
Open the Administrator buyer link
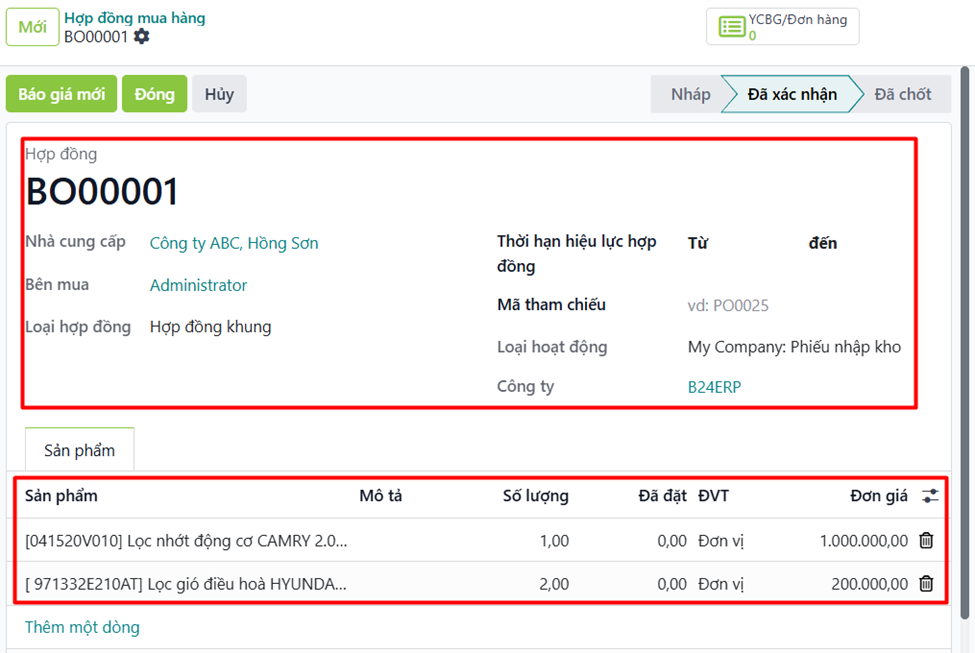pos(198,285)
